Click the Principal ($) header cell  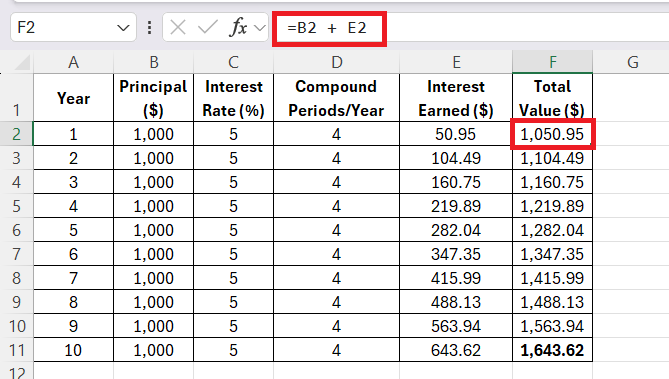pos(154,98)
